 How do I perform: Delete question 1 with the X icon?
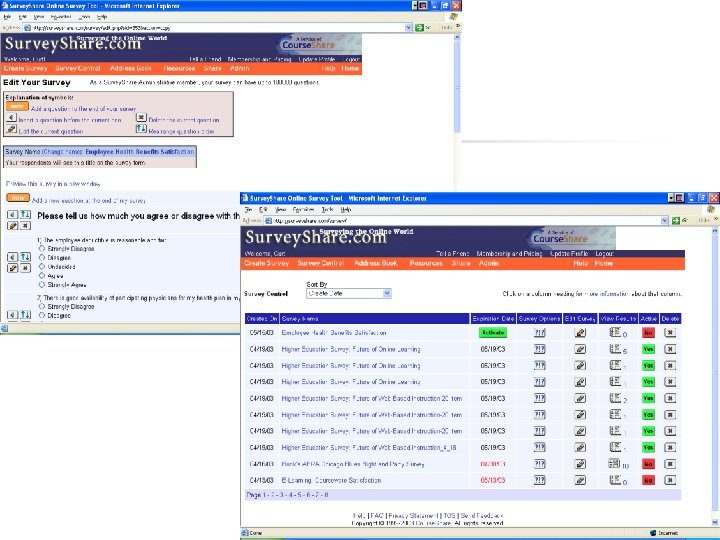click(25, 268)
